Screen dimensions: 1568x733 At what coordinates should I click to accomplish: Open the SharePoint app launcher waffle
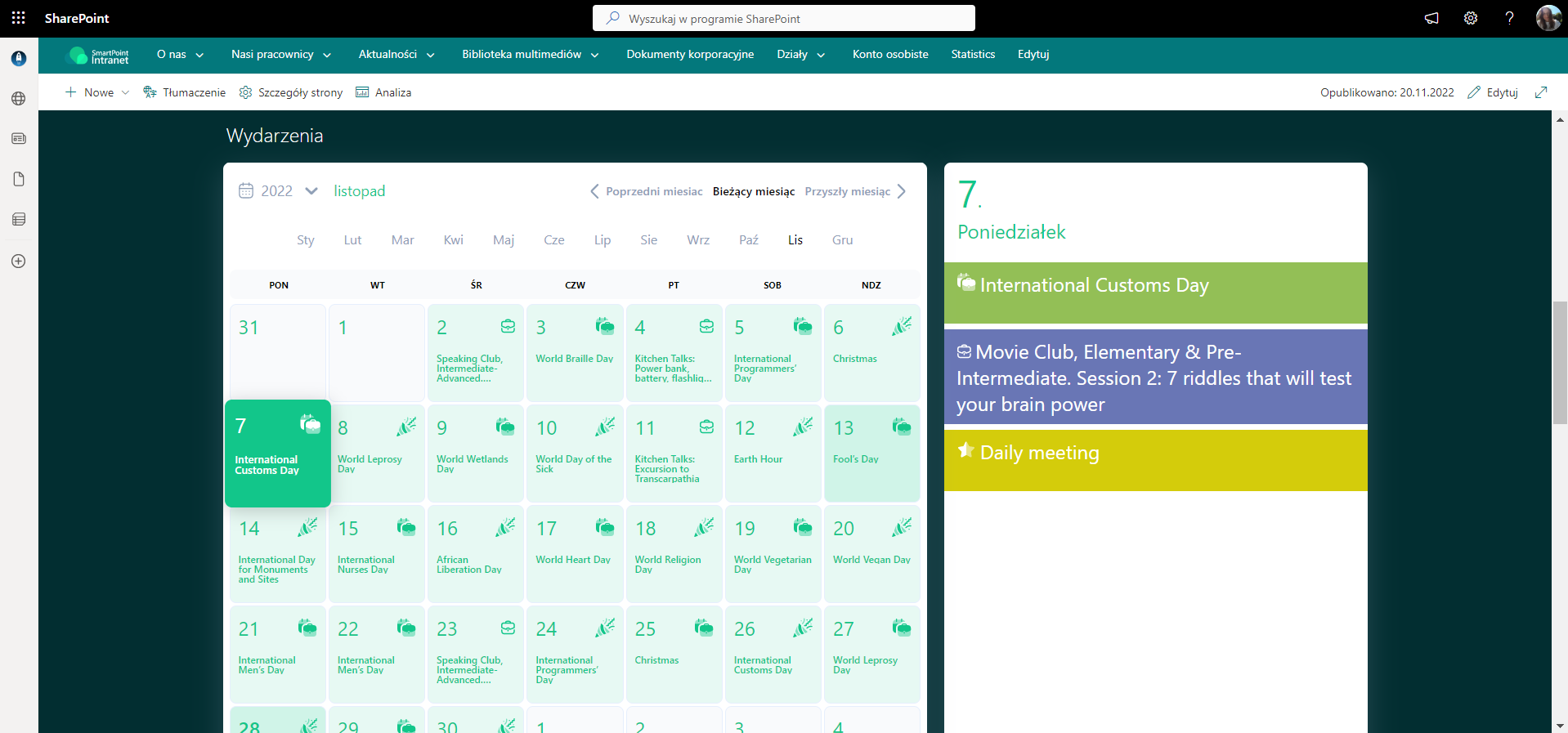[x=19, y=18]
